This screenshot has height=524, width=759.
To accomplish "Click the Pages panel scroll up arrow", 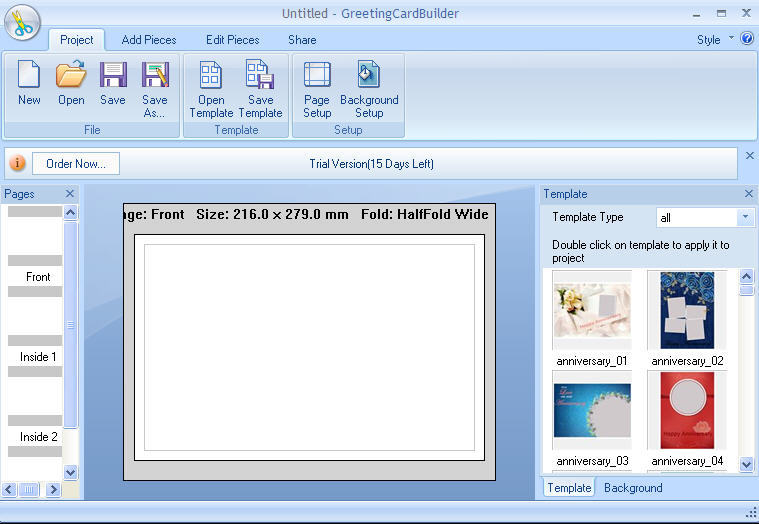I will pyautogui.click(x=71, y=212).
